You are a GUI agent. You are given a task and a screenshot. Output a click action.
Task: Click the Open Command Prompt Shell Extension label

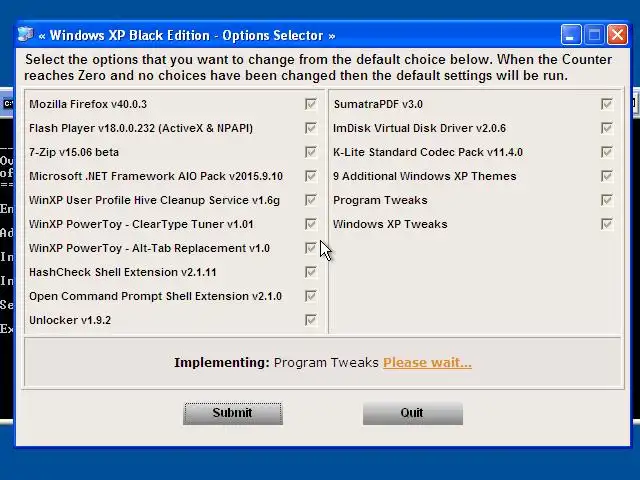click(x=156, y=296)
